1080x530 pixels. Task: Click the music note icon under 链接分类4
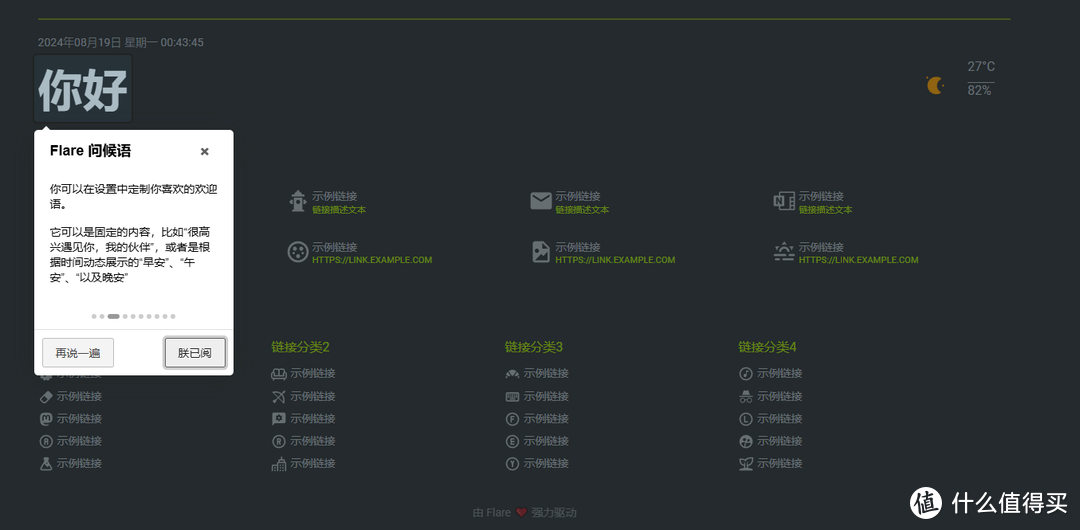point(746,374)
